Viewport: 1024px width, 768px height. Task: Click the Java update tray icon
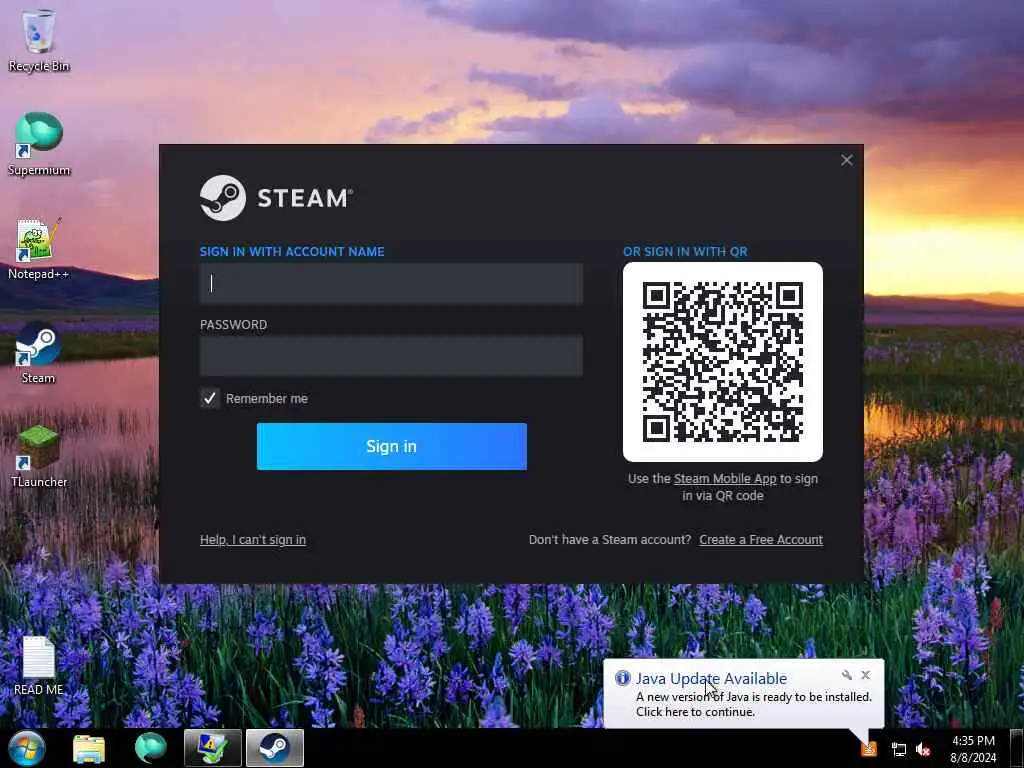click(869, 749)
